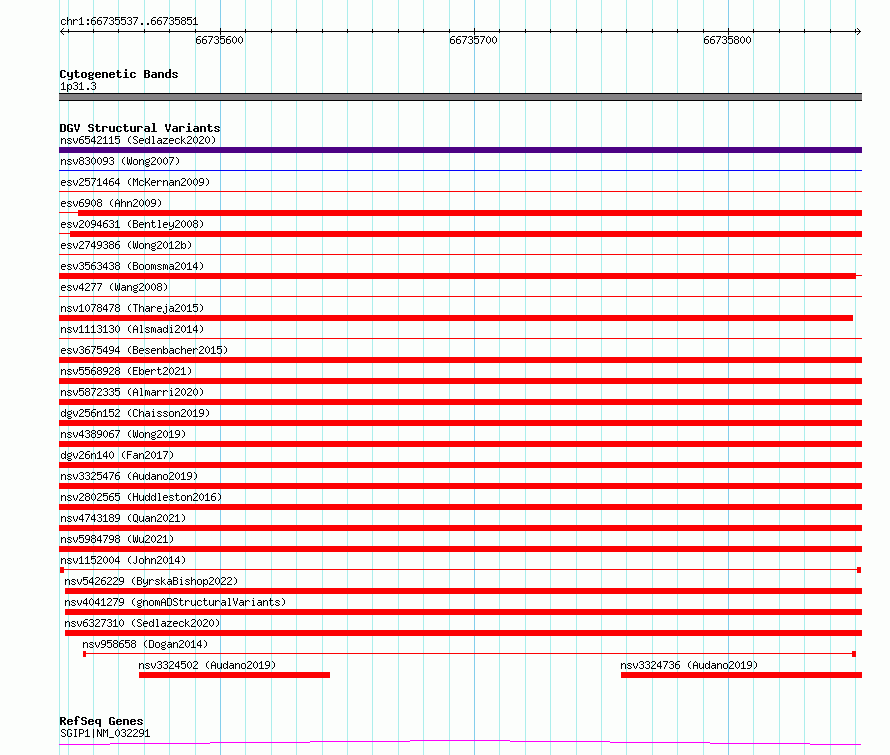Click nsv958658 (Dogan2014) label
890x755 pixels.
click(145, 644)
